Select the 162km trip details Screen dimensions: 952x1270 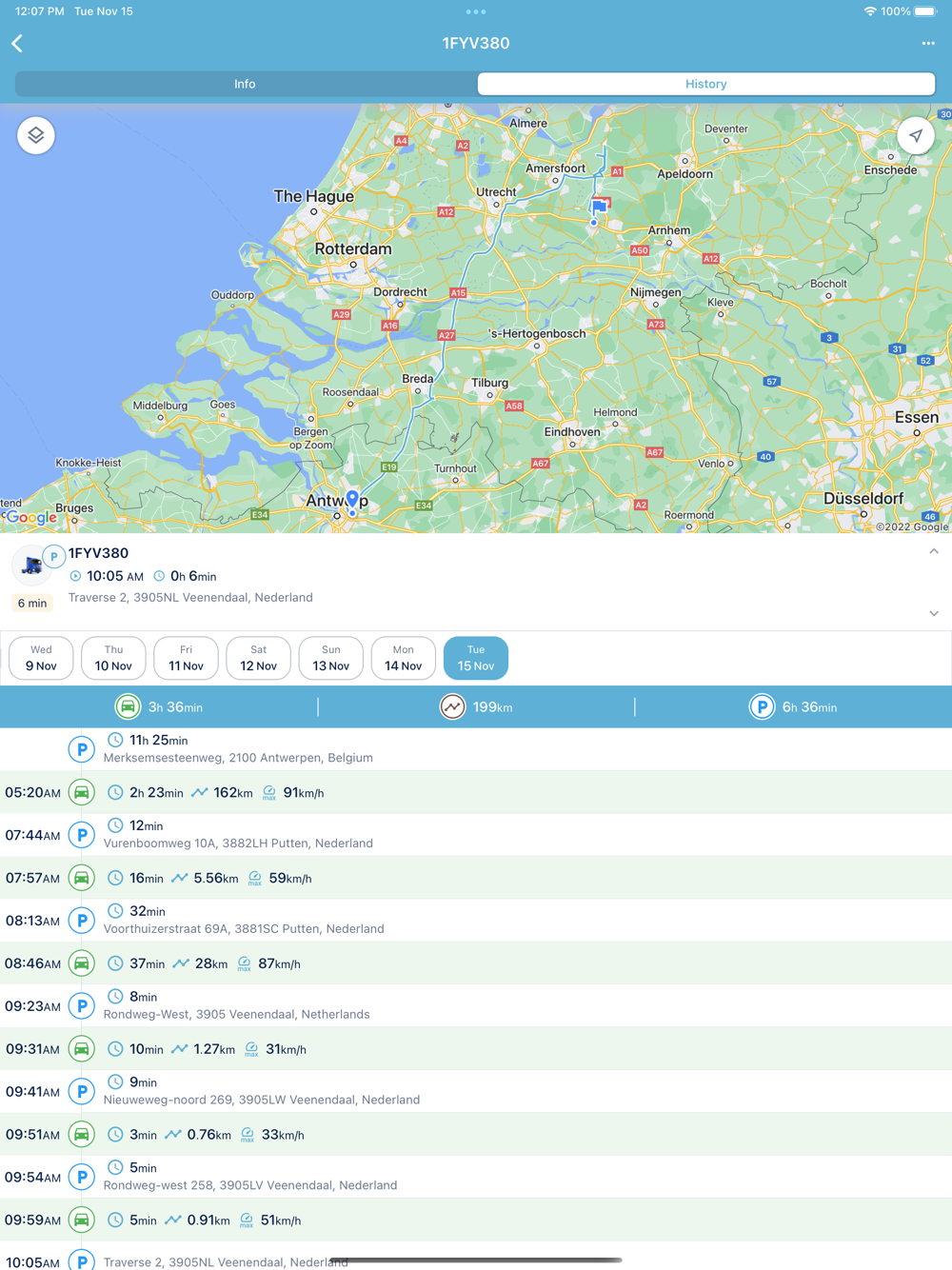coord(476,792)
